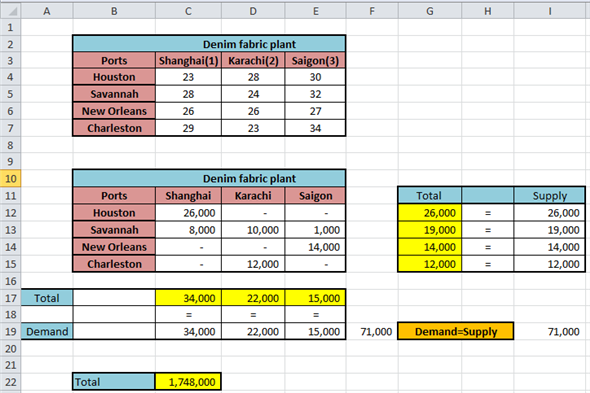
Task: Click Charleston-Karachi shipment cell '12,000'
Action: (x=253, y=264)
